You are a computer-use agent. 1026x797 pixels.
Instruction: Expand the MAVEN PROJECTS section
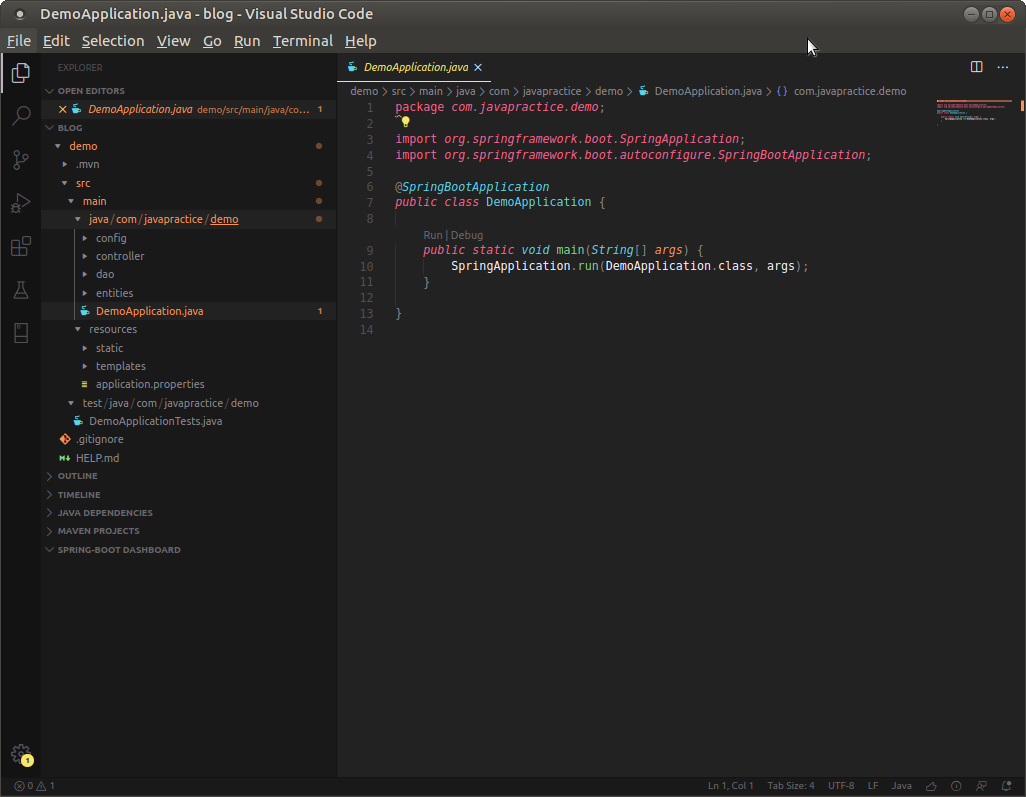point(98,531)
